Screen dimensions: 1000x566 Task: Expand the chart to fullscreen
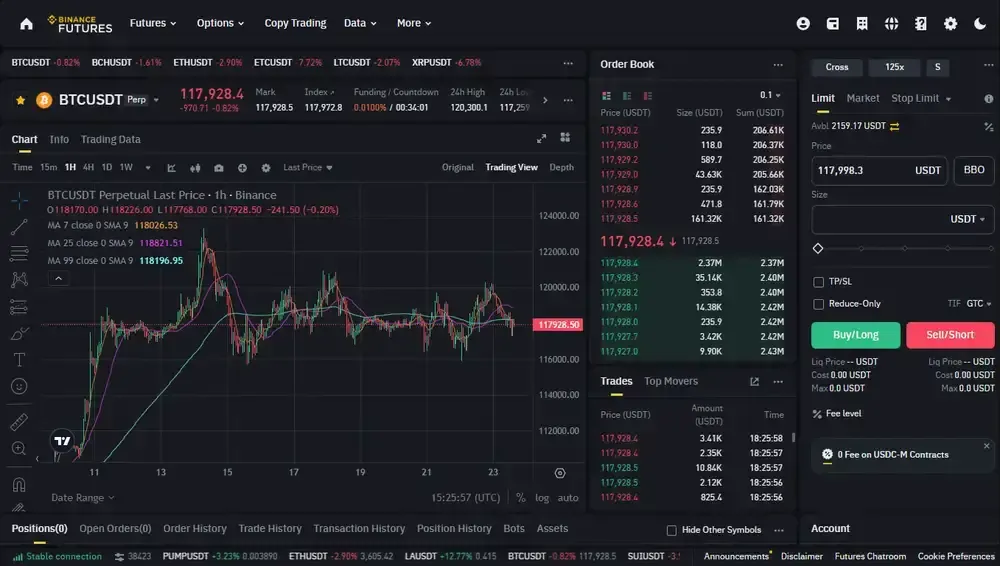(x=541, y=138)
